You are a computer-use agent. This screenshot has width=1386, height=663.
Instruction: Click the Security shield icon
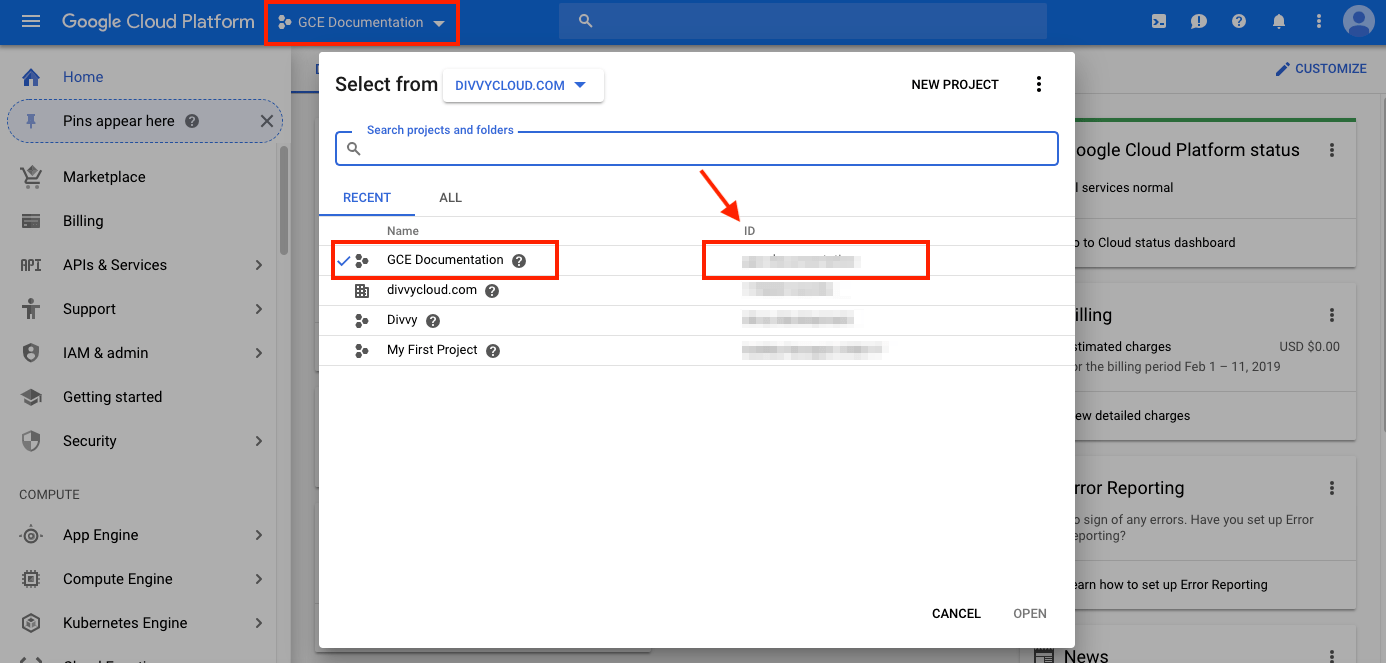click(31, 441)
